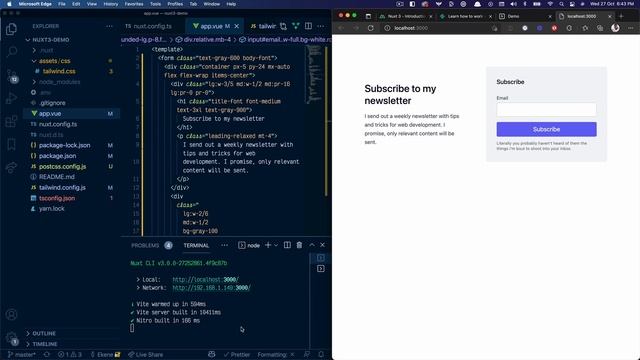Select second terminal instance in side list
The image size is (640, 360).
(x=321, y=269)
